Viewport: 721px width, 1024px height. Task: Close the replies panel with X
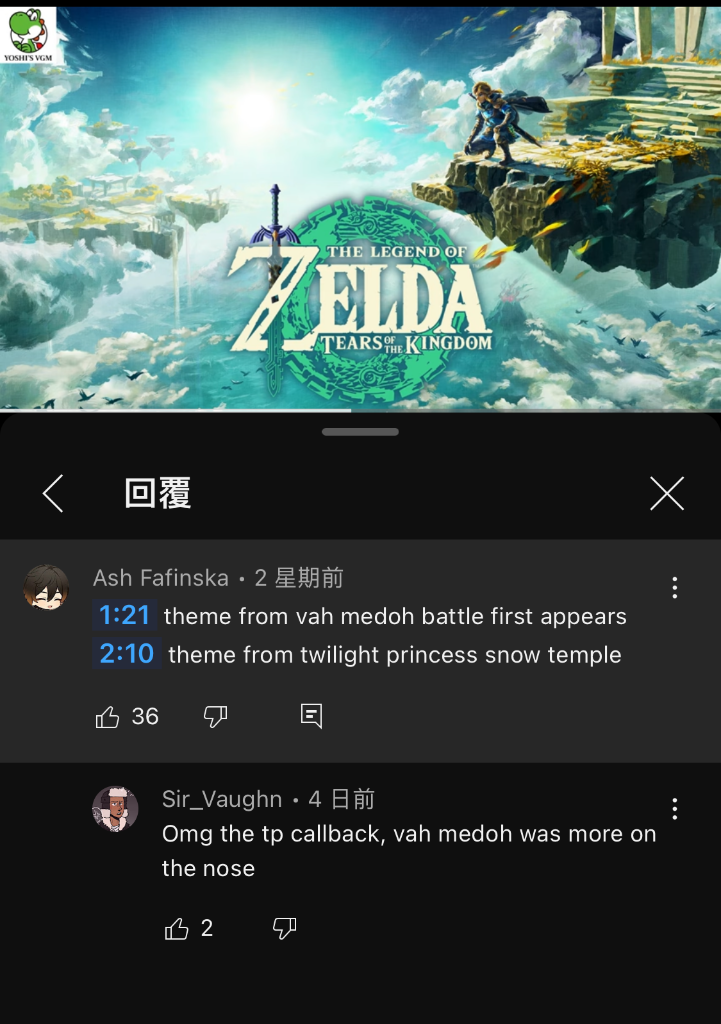click(x=667, y=493)
